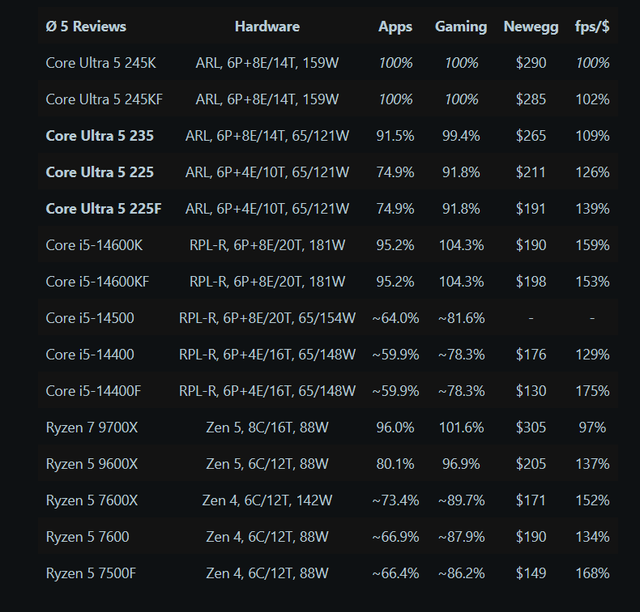The image size is (640, 612).
Task: Select the Core i5-14500 cell
Action: [x=90, y=318]
